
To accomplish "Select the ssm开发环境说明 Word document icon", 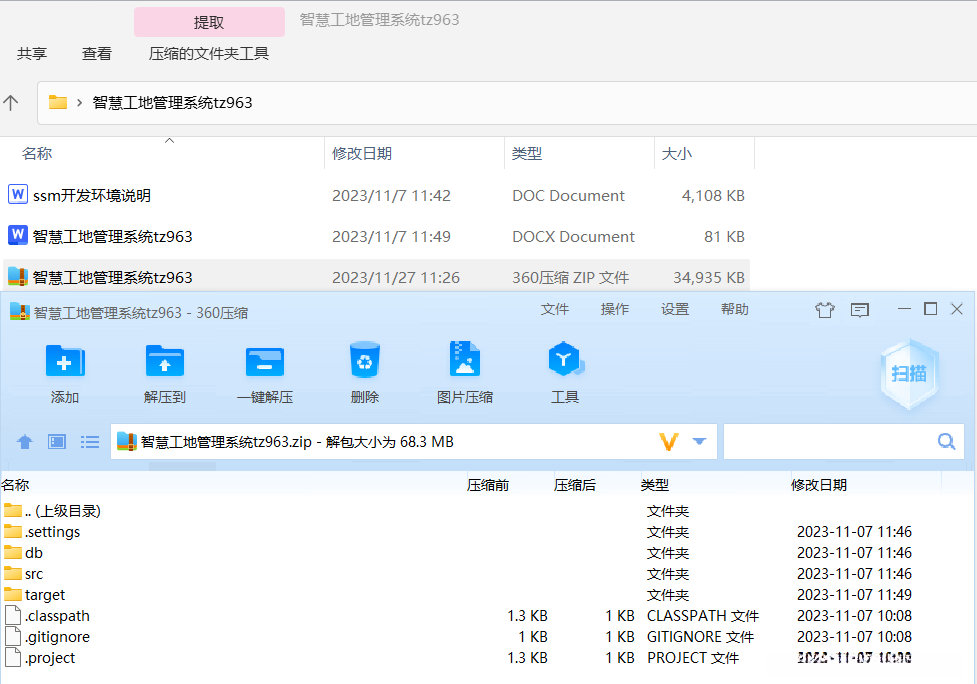I will click(x=17, y=194).
